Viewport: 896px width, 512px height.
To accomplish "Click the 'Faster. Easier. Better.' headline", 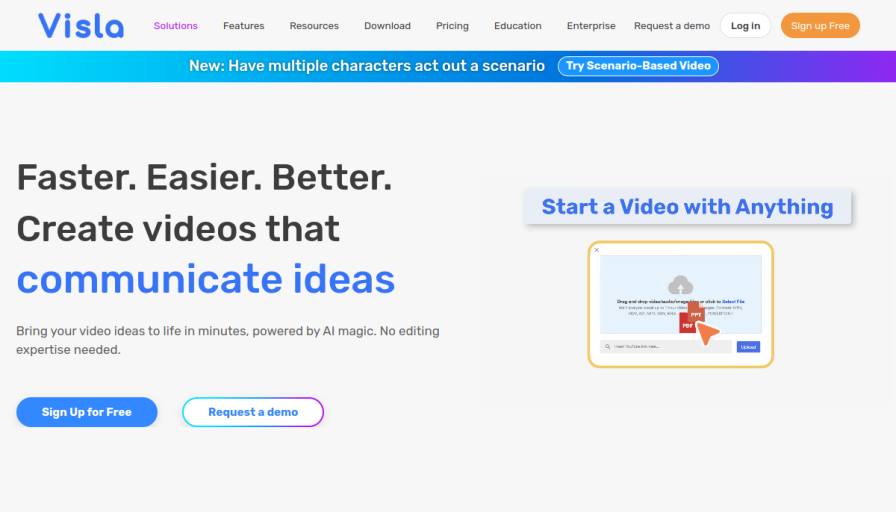I will click(205, 178).
